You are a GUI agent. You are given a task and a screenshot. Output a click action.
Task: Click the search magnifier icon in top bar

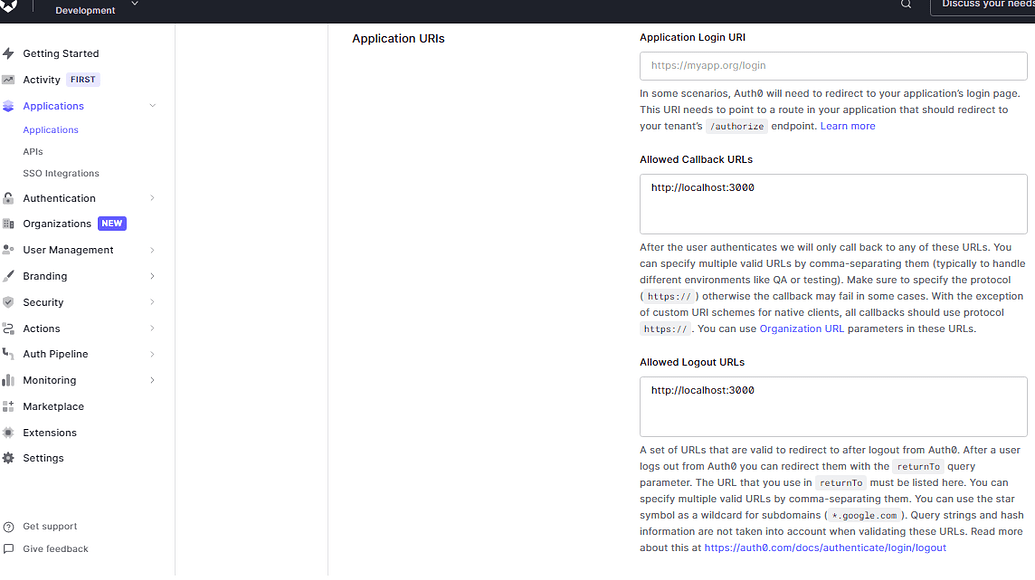pos(906,5)
